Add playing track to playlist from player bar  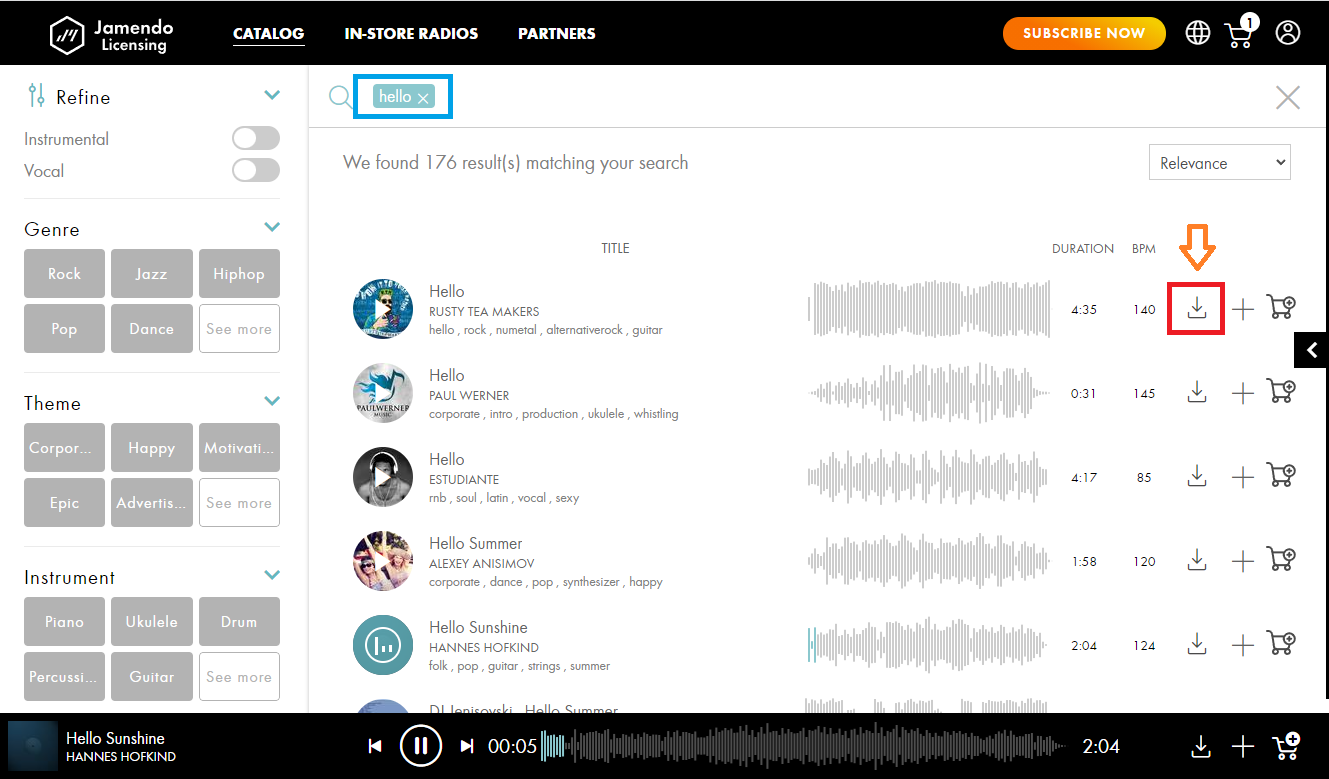1242,746
